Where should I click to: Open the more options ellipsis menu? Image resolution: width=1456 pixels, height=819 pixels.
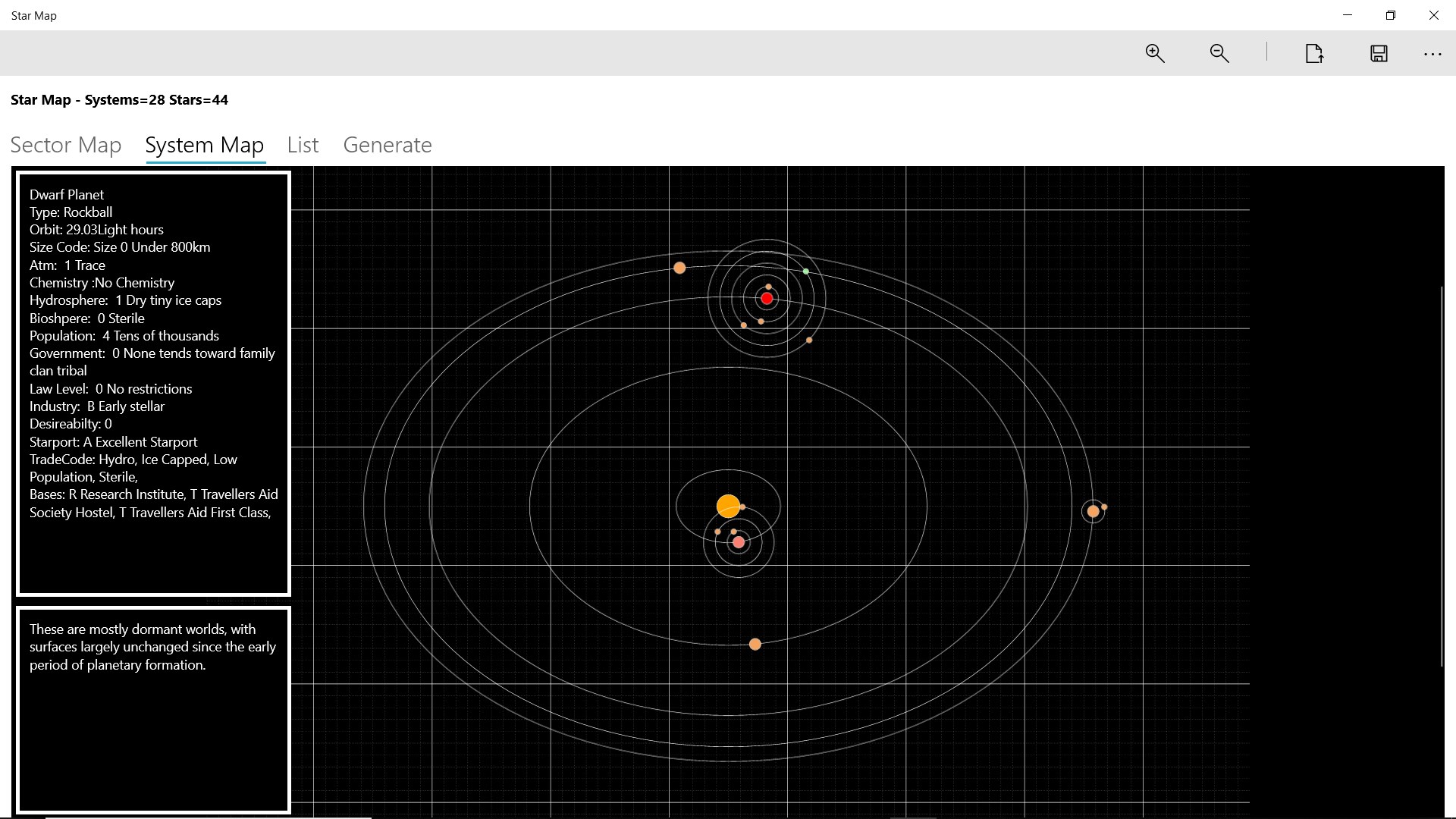[x=1432, y=53]
